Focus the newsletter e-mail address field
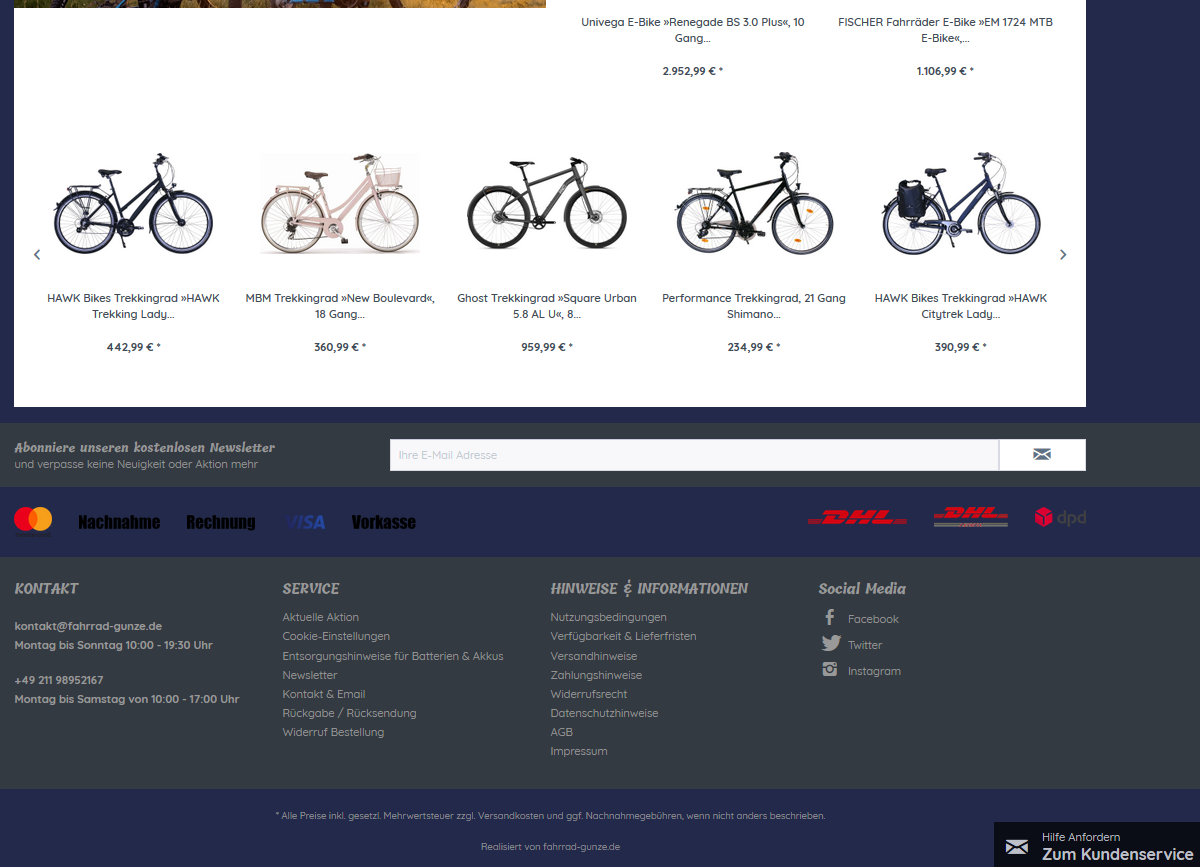Viewport: 1200px width, 867px height. coord(694,455)
